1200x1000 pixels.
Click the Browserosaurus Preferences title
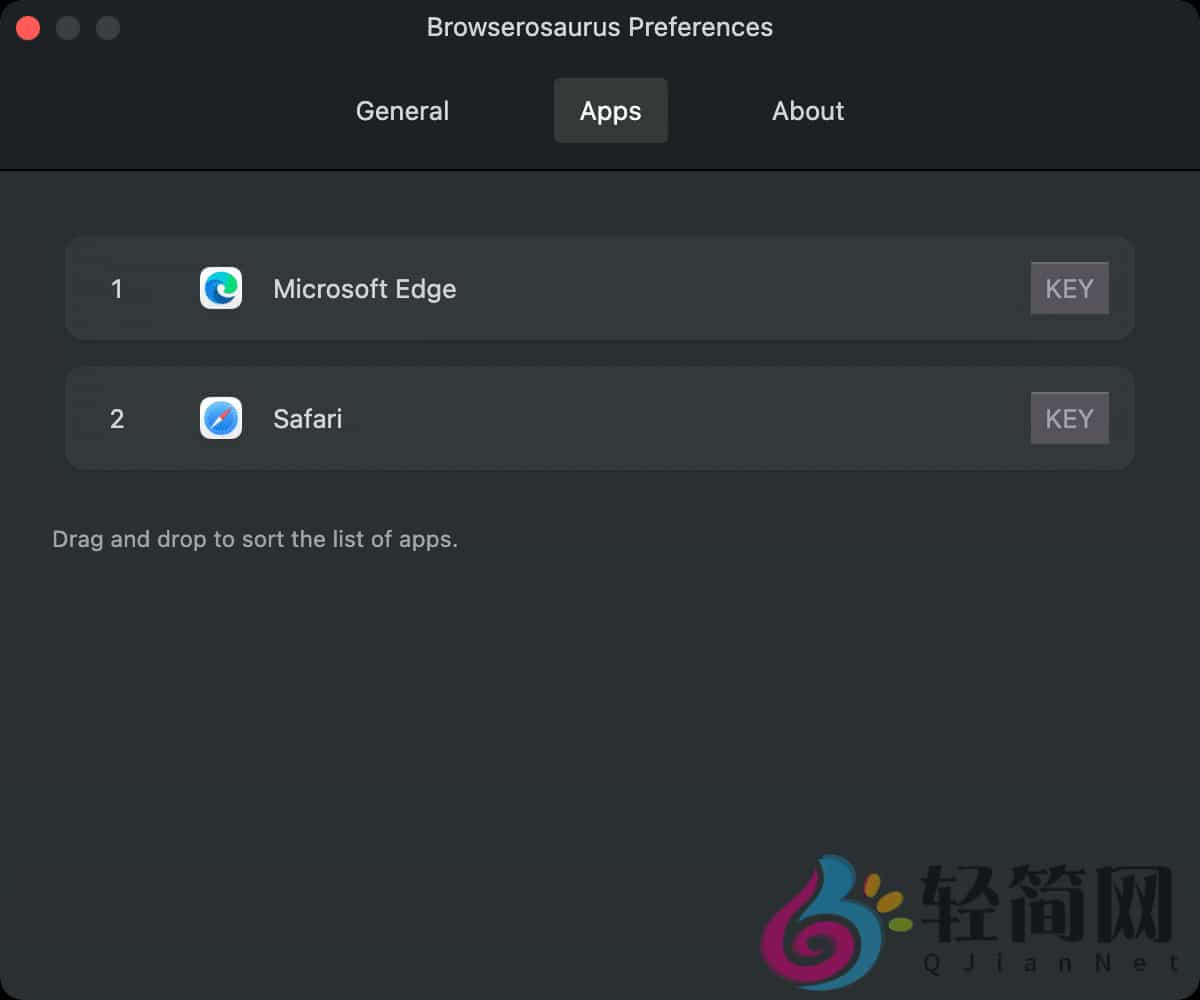[x=600, y=27]
